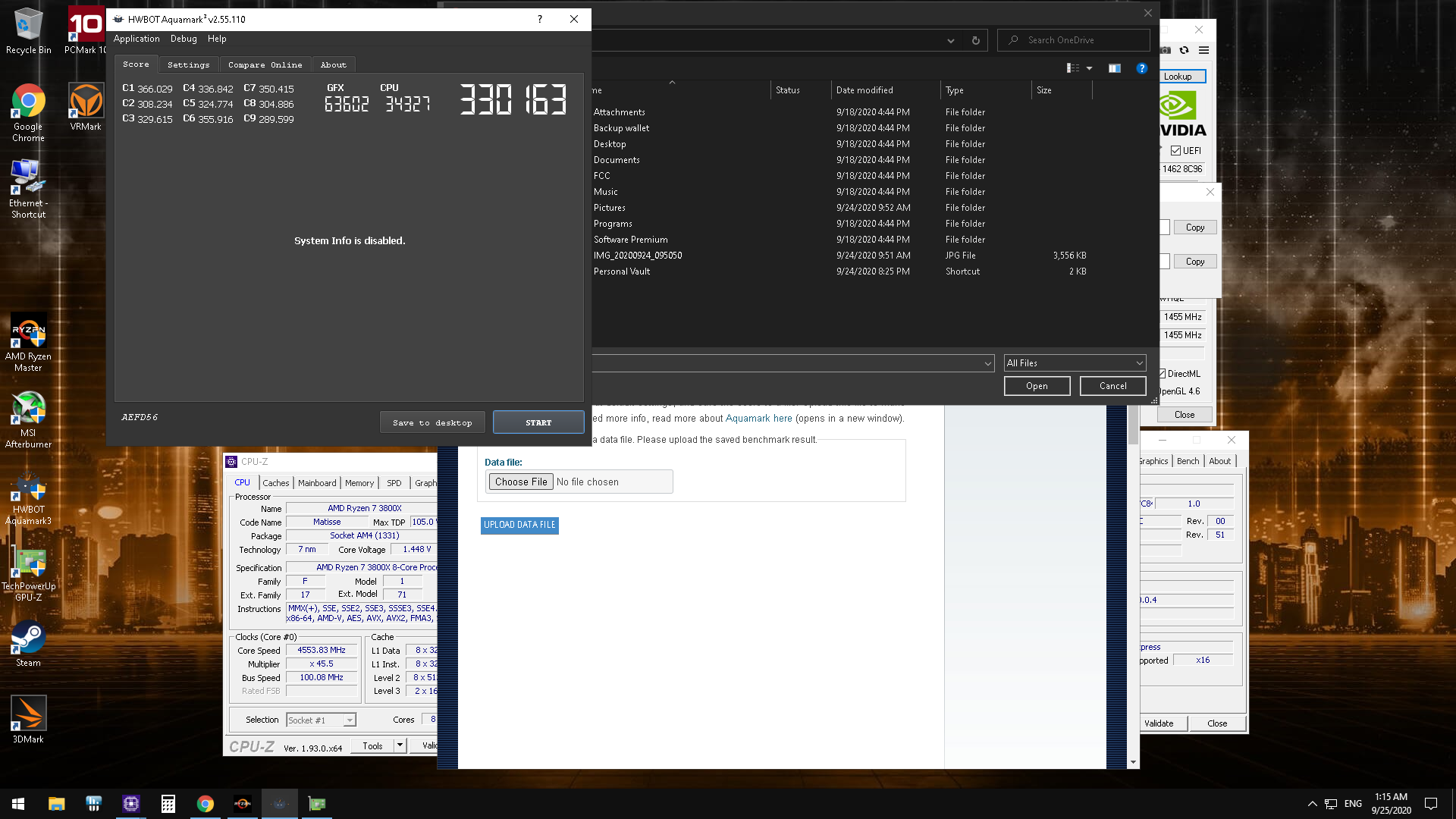Switch to Compare Online tab
This screenshot has width=1456, height=819.
pos(265,64)
